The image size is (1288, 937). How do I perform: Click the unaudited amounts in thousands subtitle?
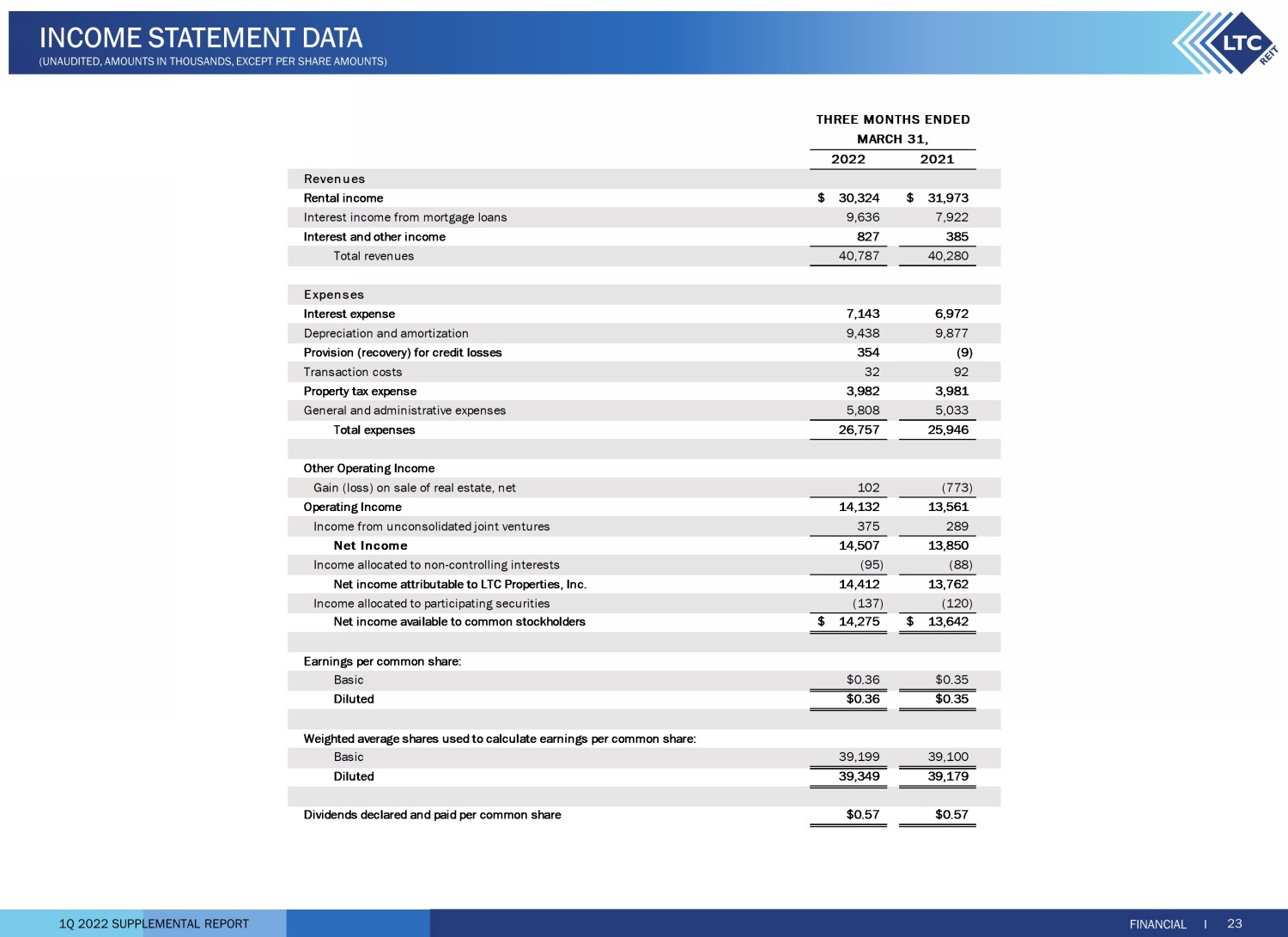[x=213, y=62]
